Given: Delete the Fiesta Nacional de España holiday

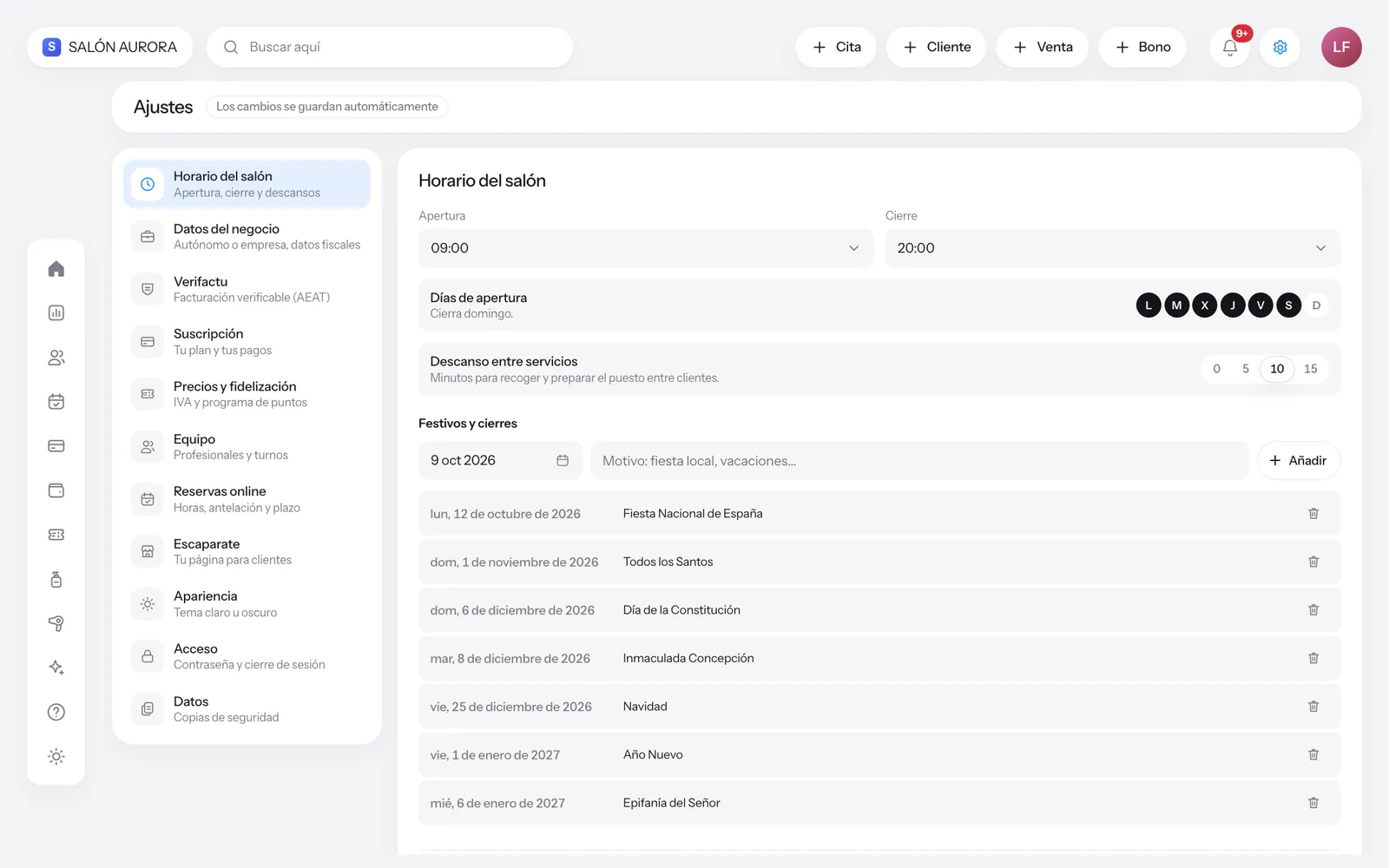Looking at the screenshot, I should pyautogui.click(x=1313, y=514).
